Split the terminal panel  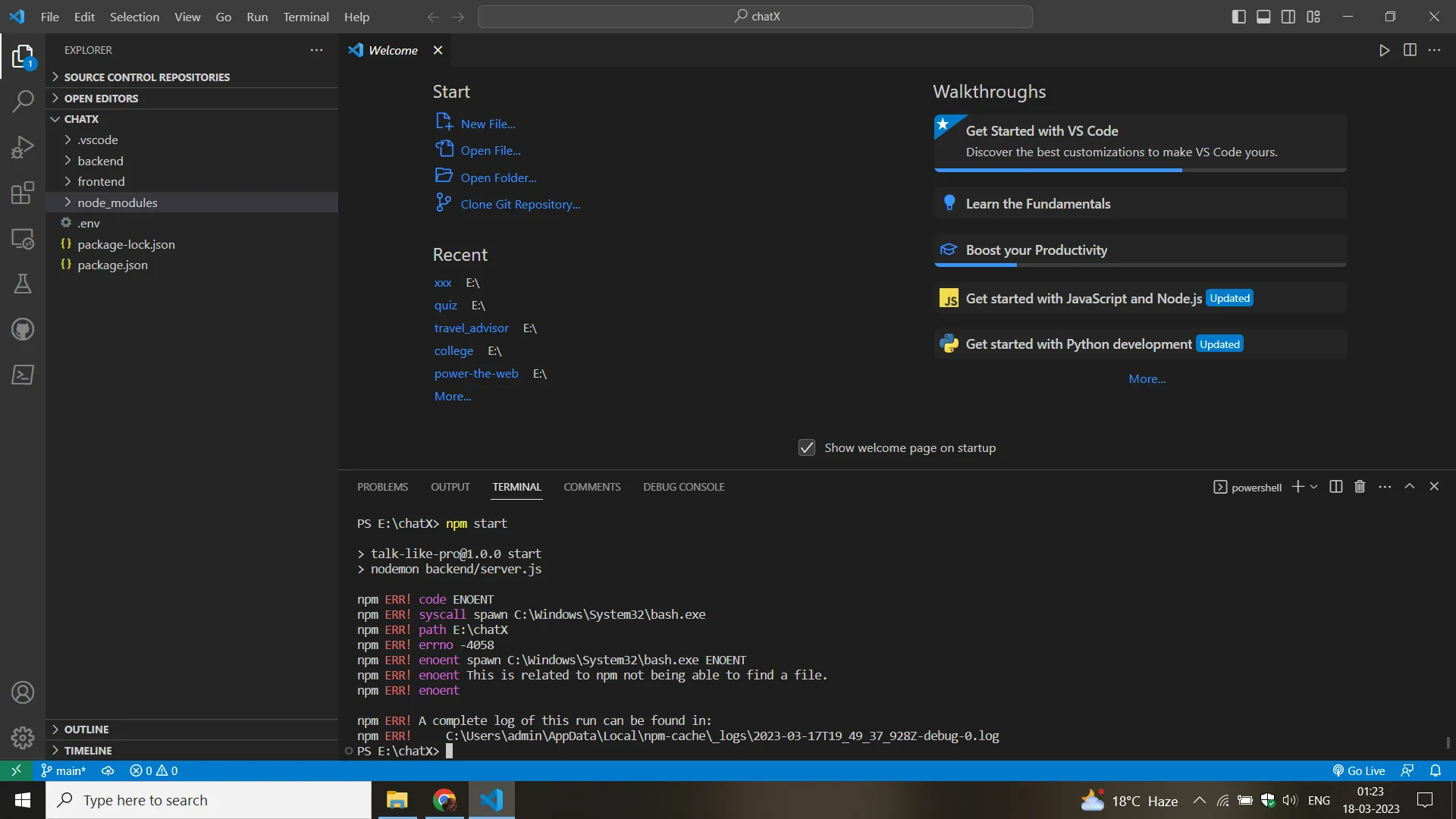[1336, 487]
